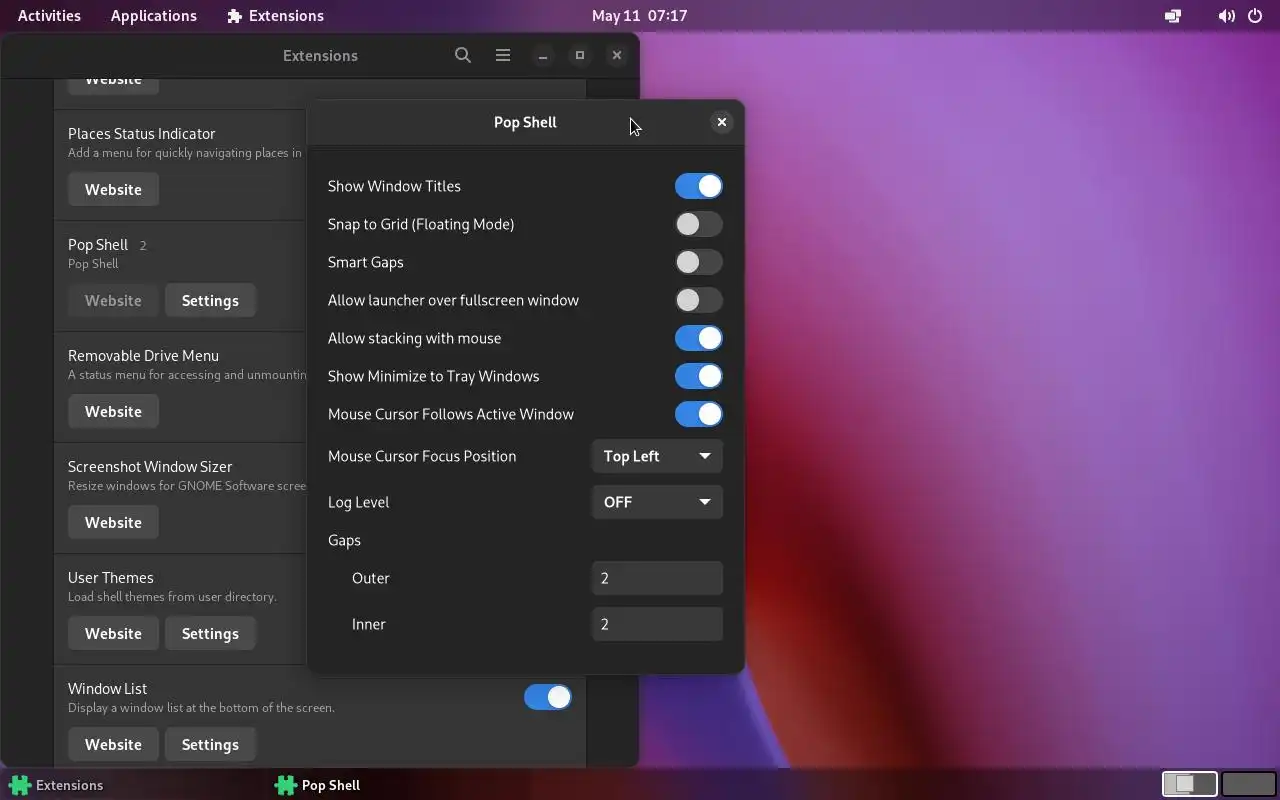Click the 'Places Status Indicator' extension name
This screenshot has width=1280, height=800.
click(x=142, y=133)
